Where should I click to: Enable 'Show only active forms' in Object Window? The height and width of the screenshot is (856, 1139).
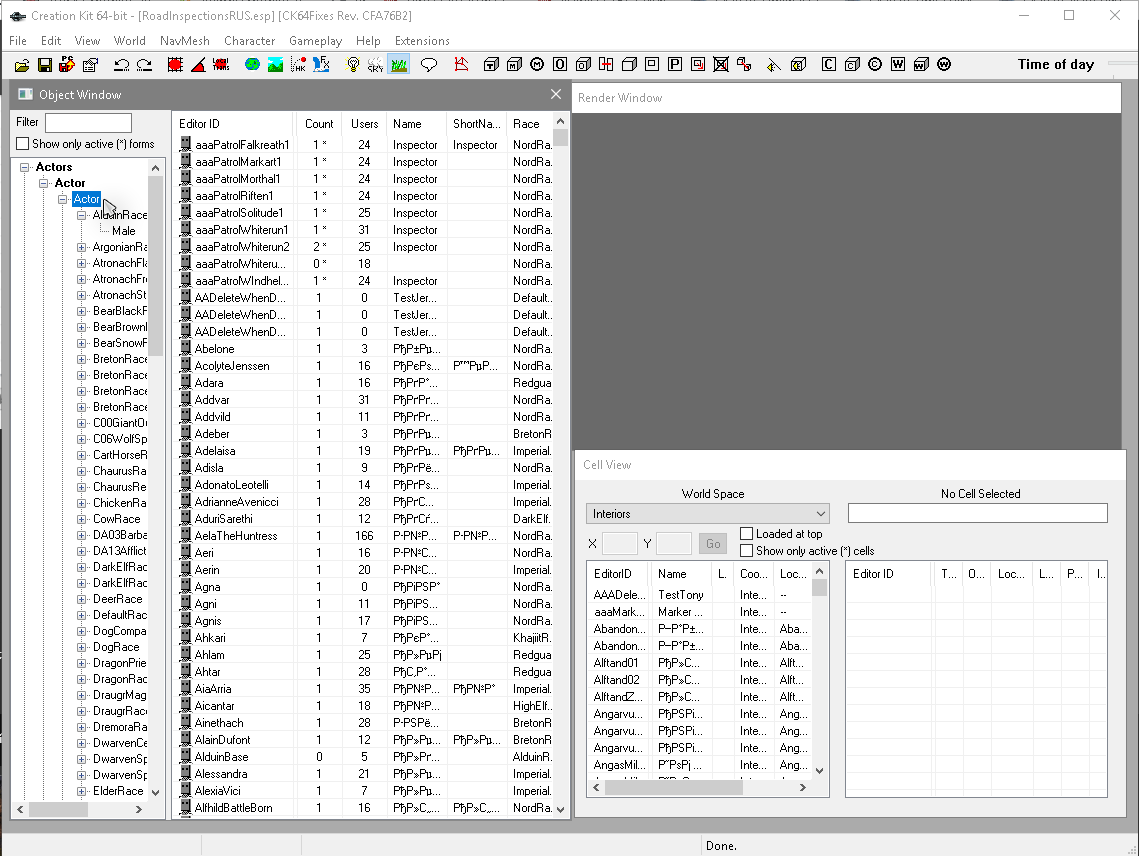point(23,144)
